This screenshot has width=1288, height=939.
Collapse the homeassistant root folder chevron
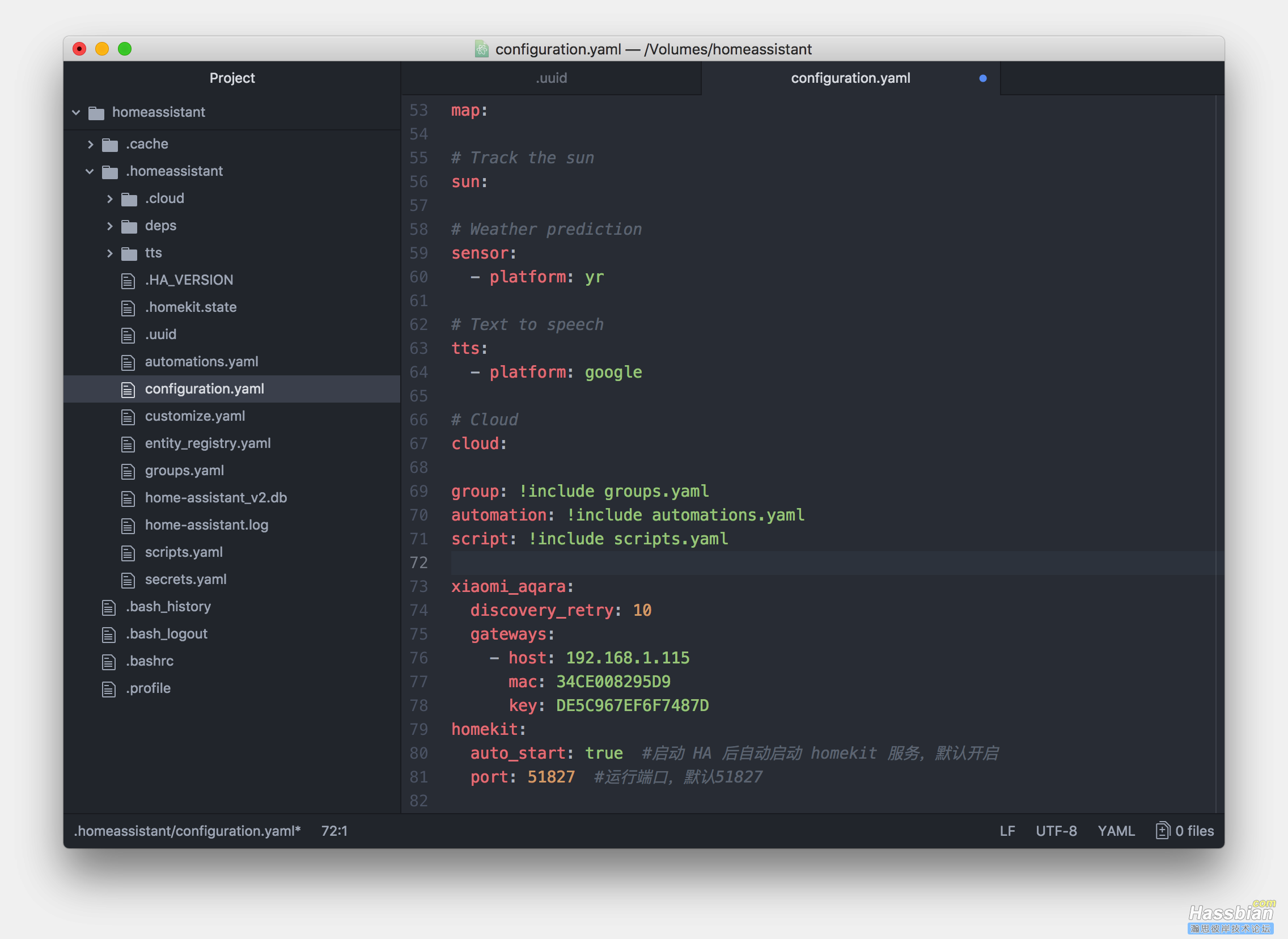coord(76,112)
